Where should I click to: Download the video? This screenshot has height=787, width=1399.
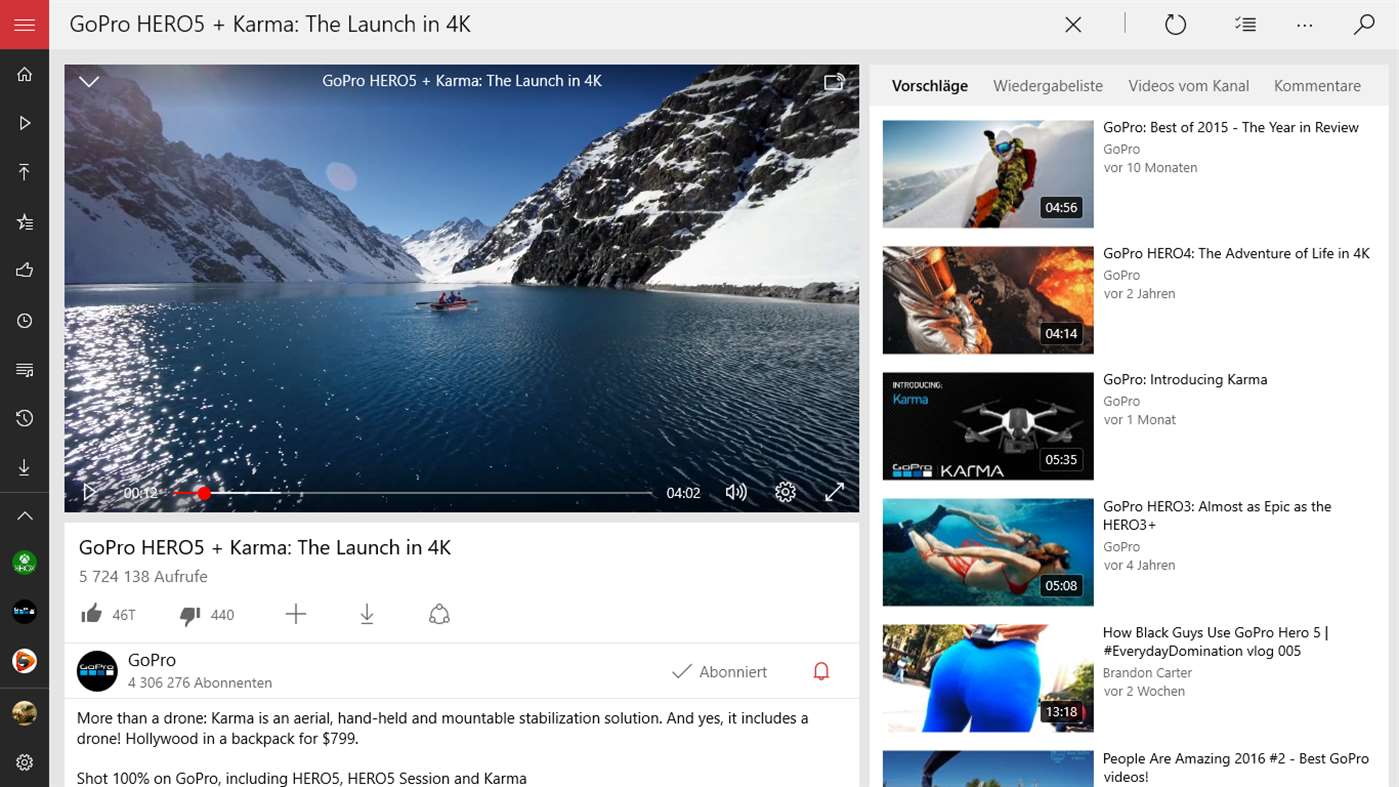[x=367, y=614]
